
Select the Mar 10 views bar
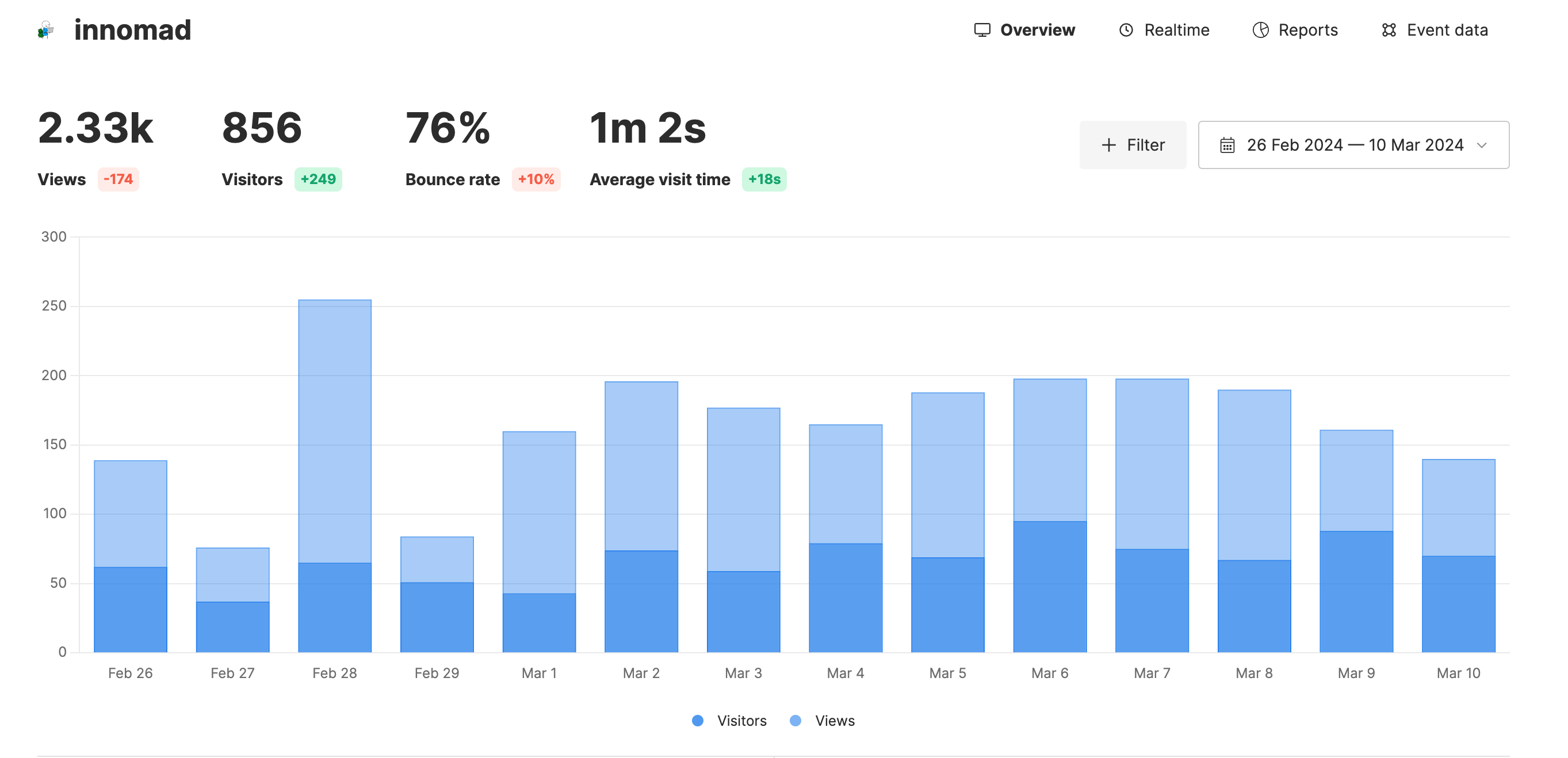1459,507
